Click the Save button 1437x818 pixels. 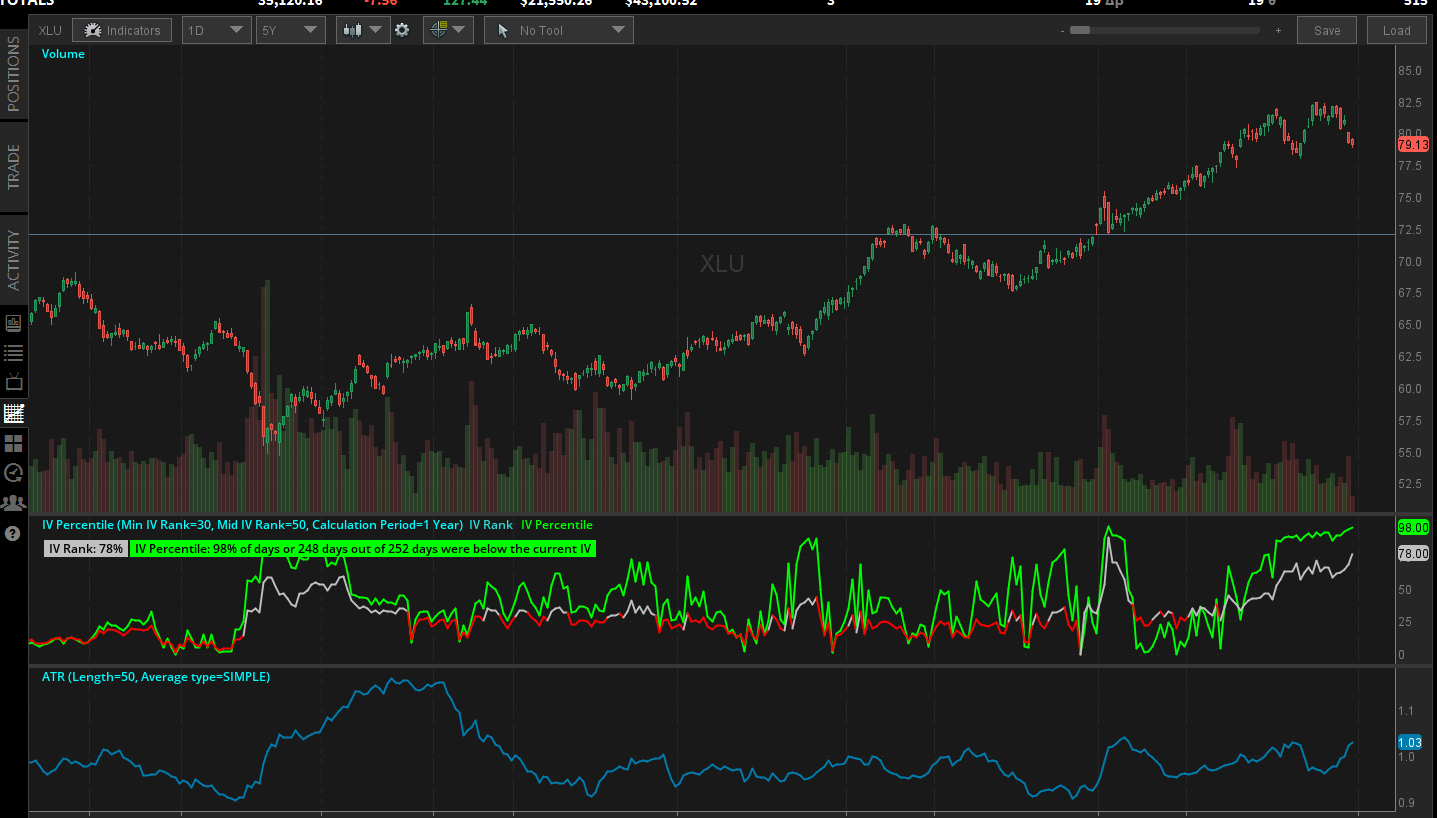click(1327, 29)
